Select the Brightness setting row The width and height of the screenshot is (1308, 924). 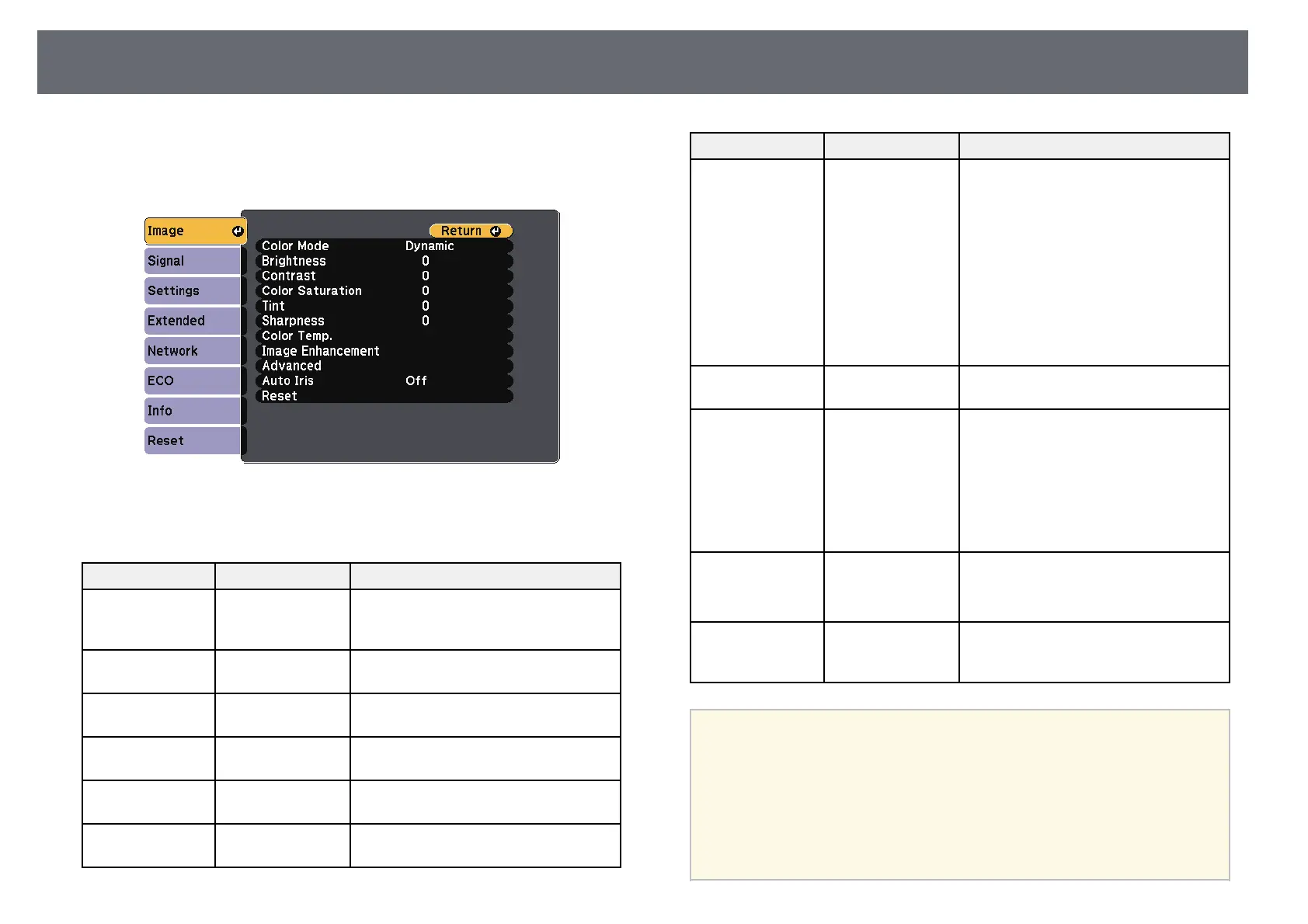(384, 261)
